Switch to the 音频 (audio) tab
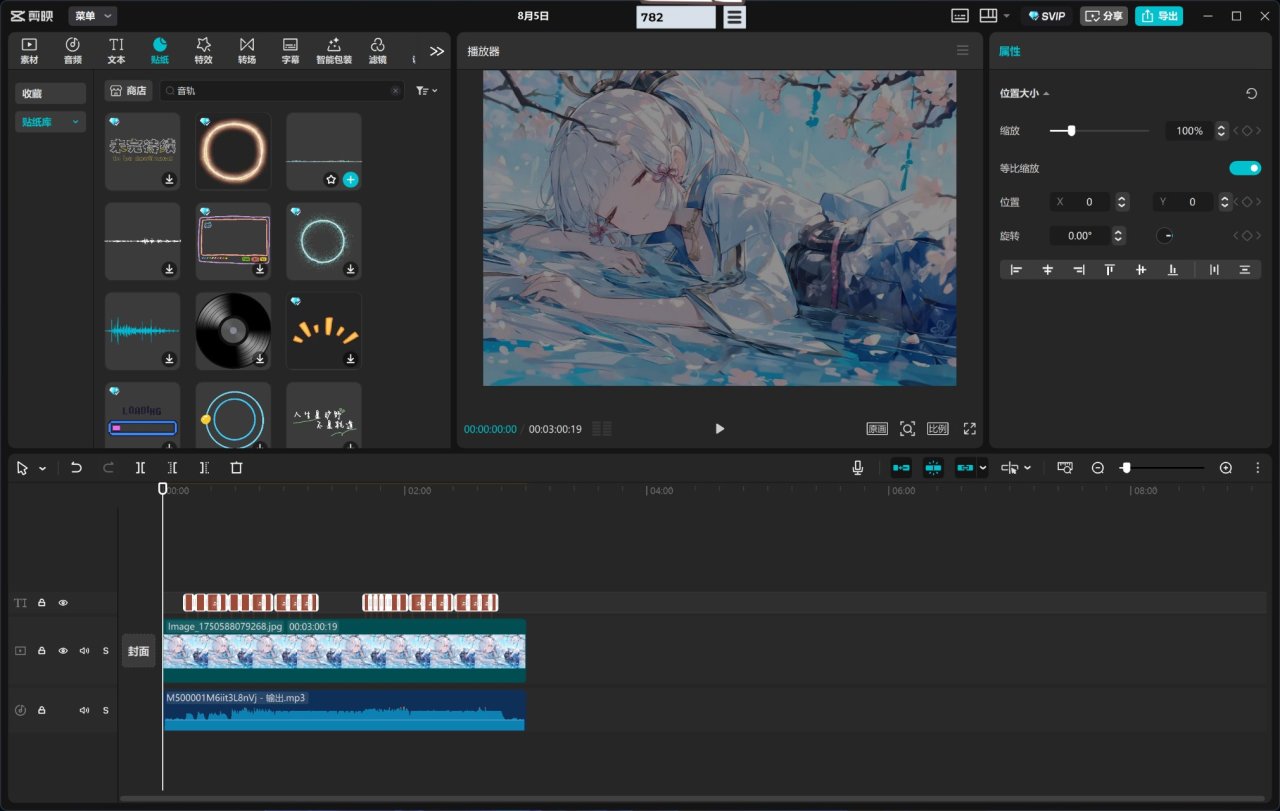This screenshot has width=1280, height=811. 73,50
